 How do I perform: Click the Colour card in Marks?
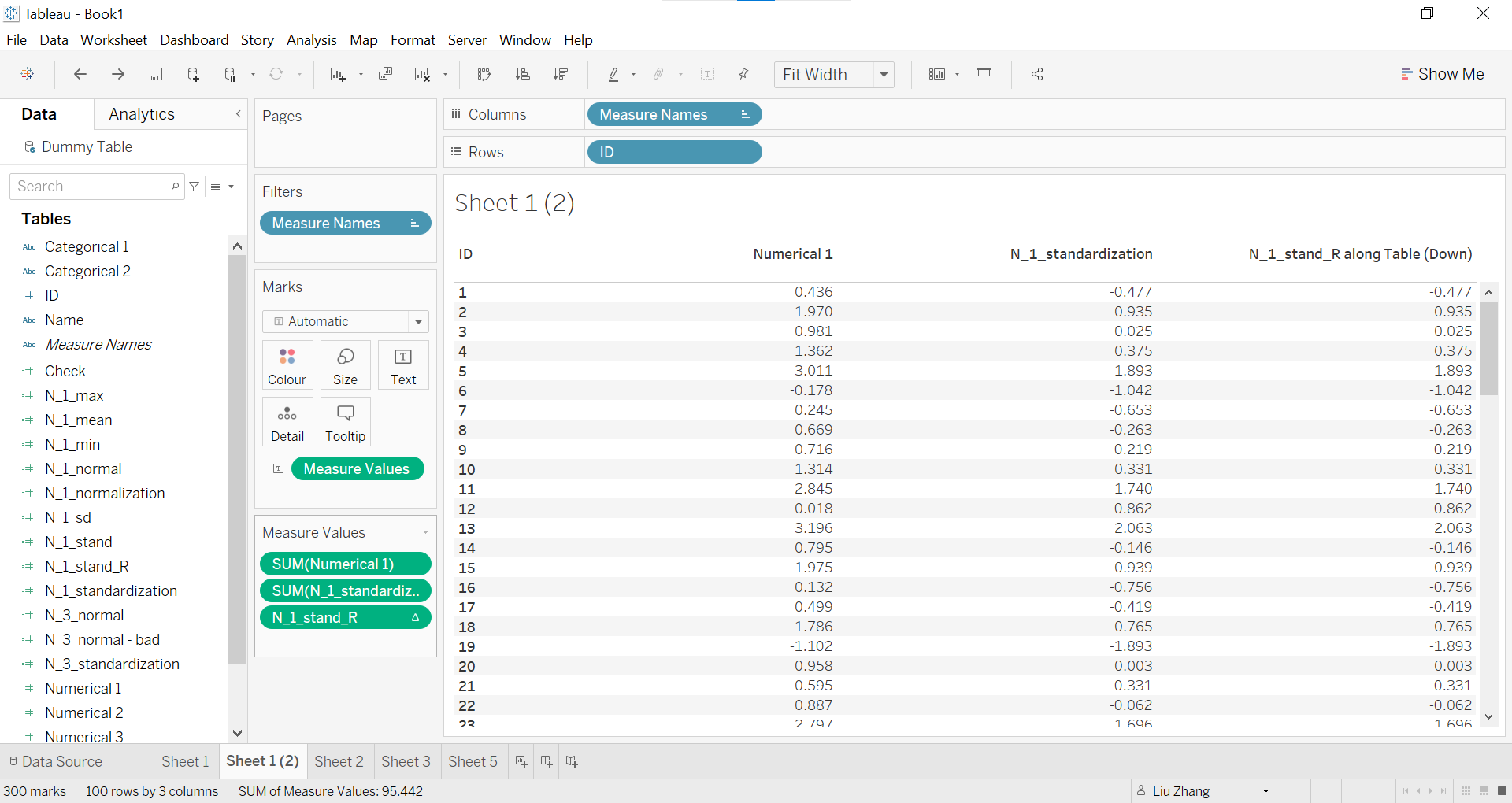pos(287,365)
